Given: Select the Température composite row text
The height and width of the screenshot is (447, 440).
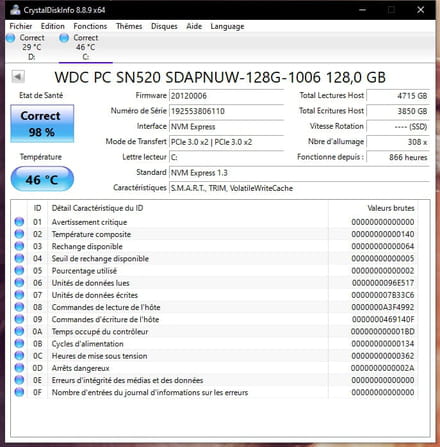Looking at the screenshot, I should 91,234.
